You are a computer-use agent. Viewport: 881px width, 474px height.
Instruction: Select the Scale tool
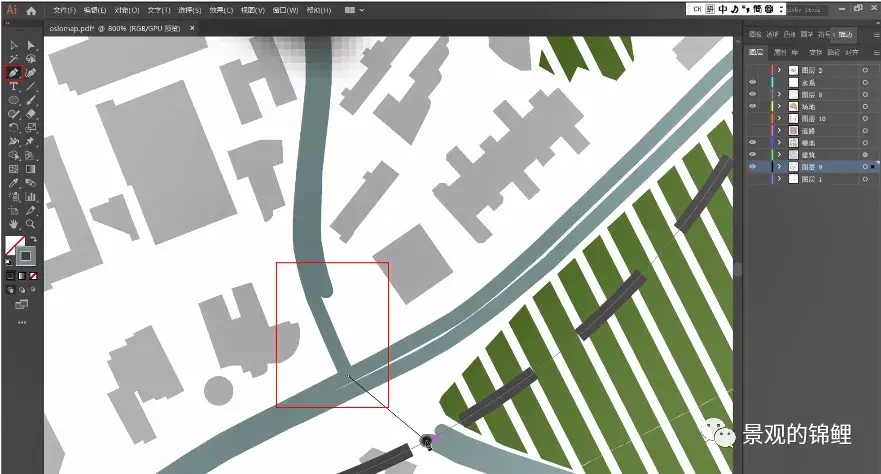(x=31, y=127)
